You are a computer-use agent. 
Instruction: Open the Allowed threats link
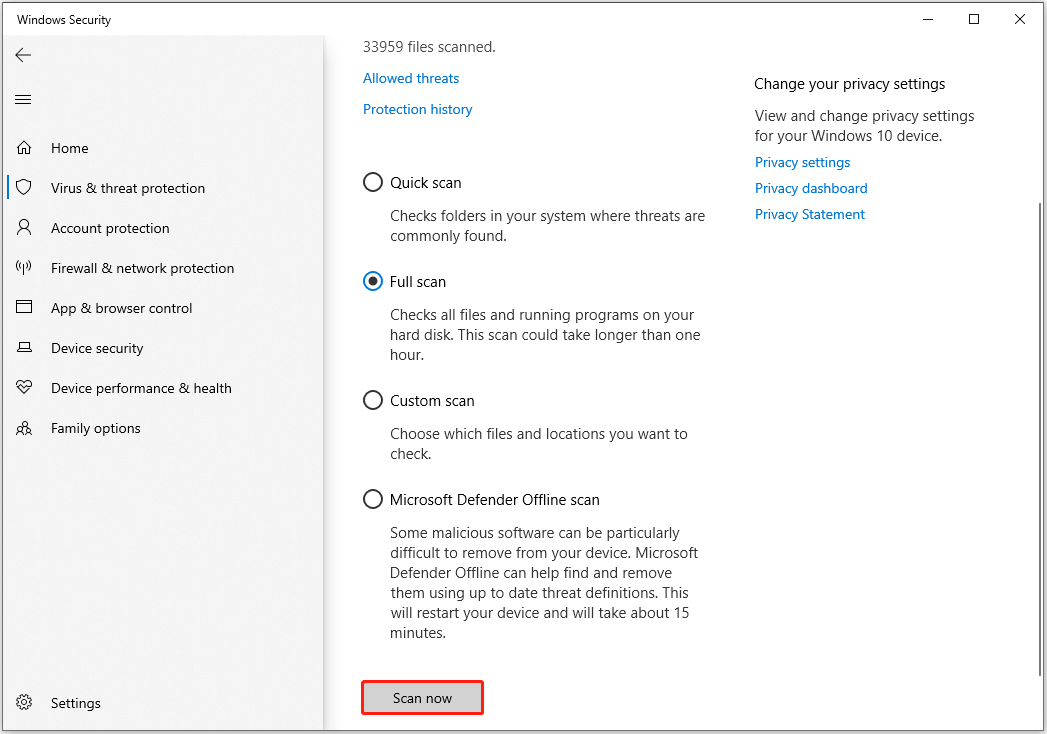(411, 78)
